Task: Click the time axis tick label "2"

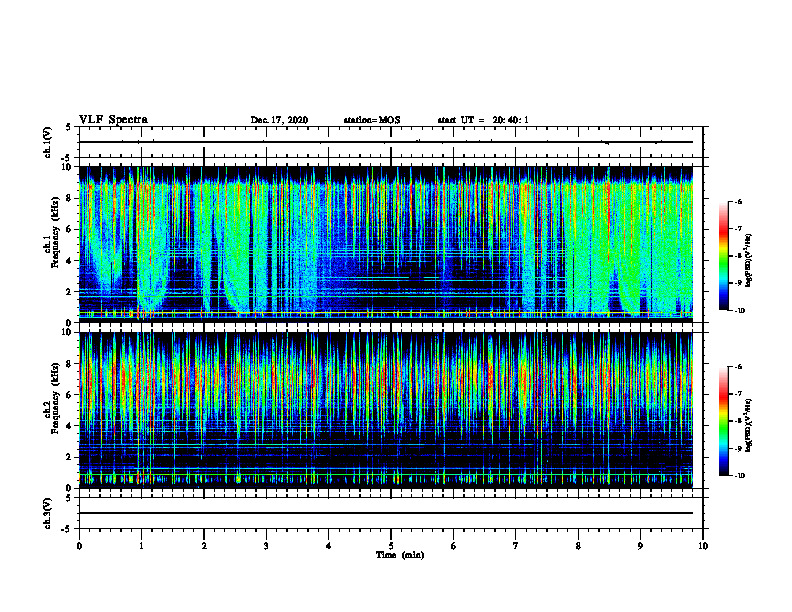Action: 204,546
